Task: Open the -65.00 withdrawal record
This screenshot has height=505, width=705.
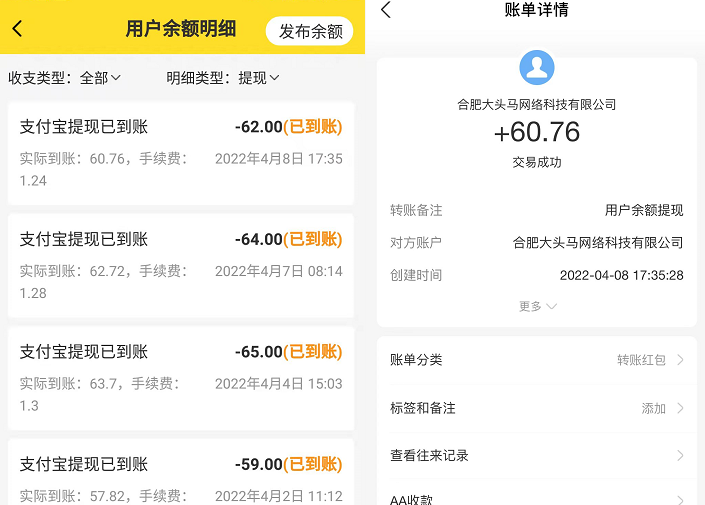Action: pyautogui.click(x=181, y=378)
